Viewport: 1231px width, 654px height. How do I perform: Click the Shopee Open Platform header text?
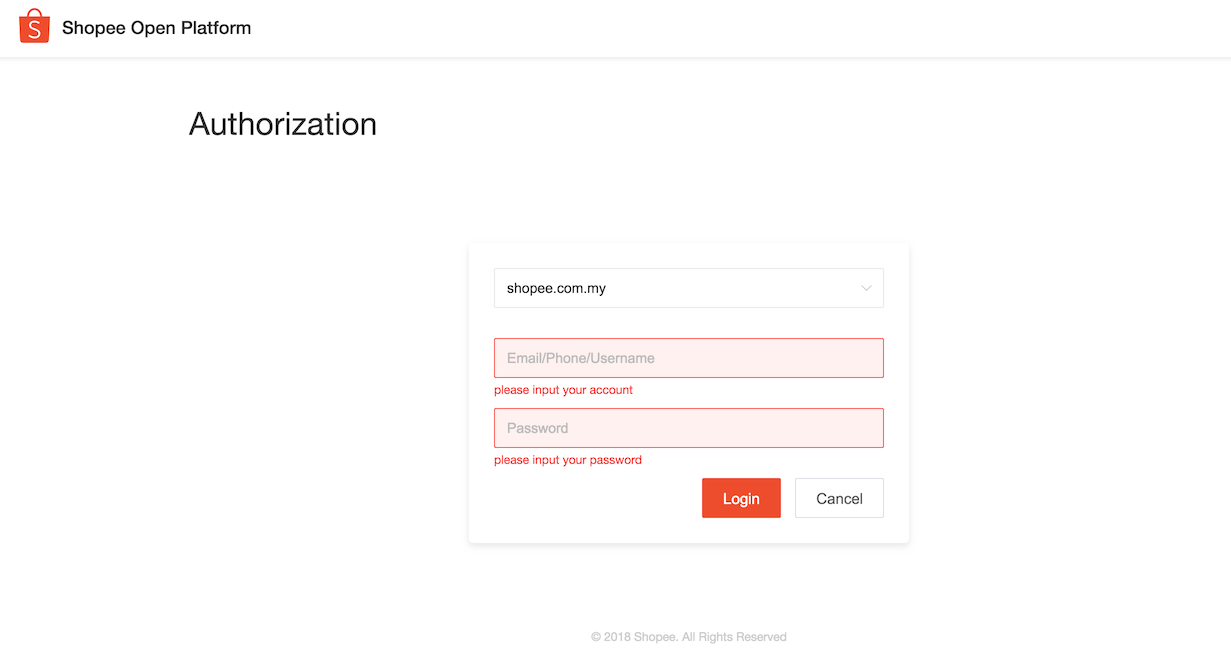[x=156, y=27]
